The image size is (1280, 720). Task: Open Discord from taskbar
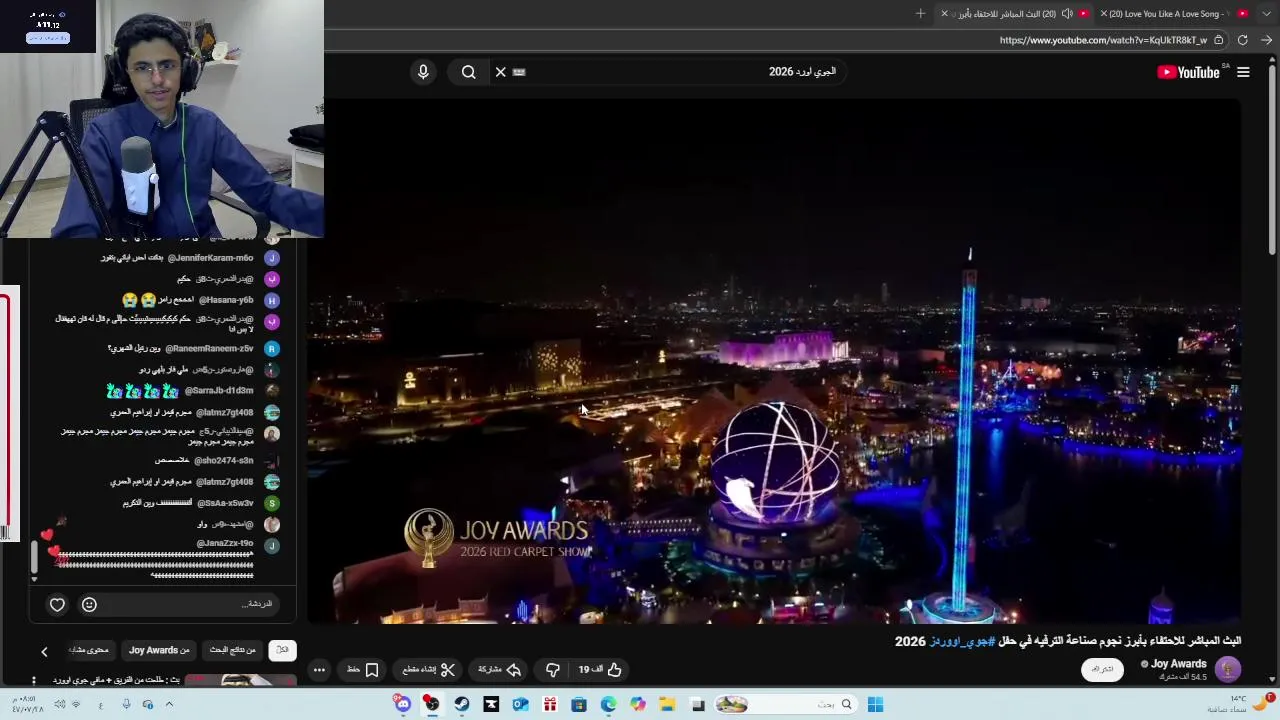[402, 705]
